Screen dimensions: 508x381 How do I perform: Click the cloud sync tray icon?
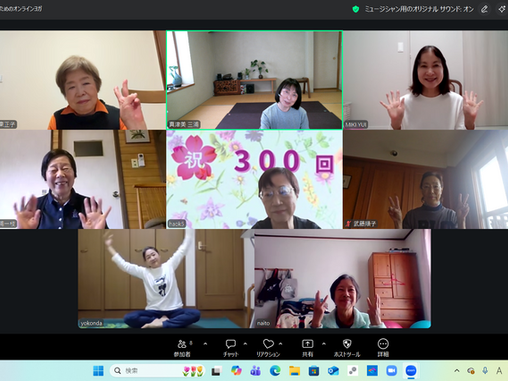tap(471, 371)
